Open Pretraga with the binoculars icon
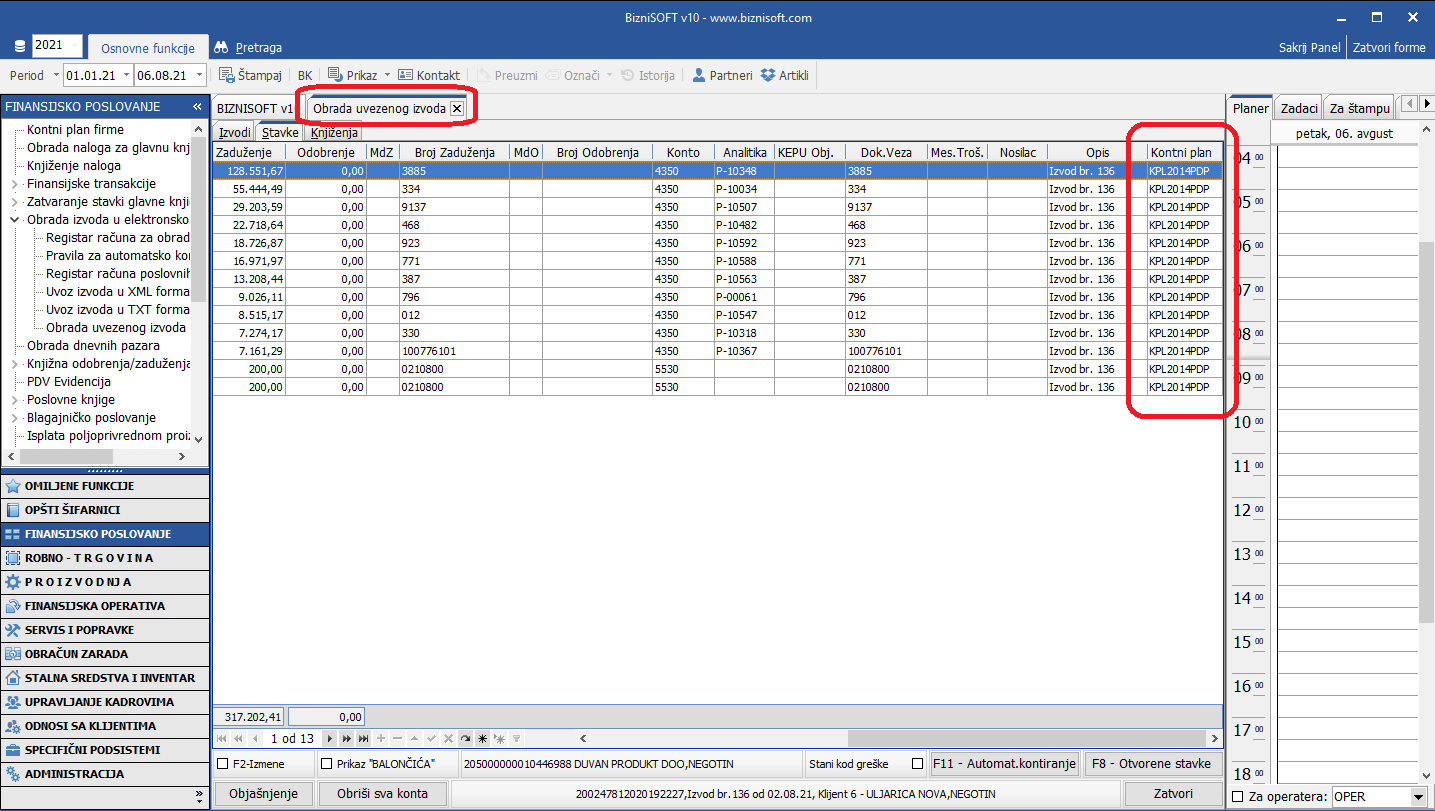Viewport: 1435px width, 811px height. [221, 47]
